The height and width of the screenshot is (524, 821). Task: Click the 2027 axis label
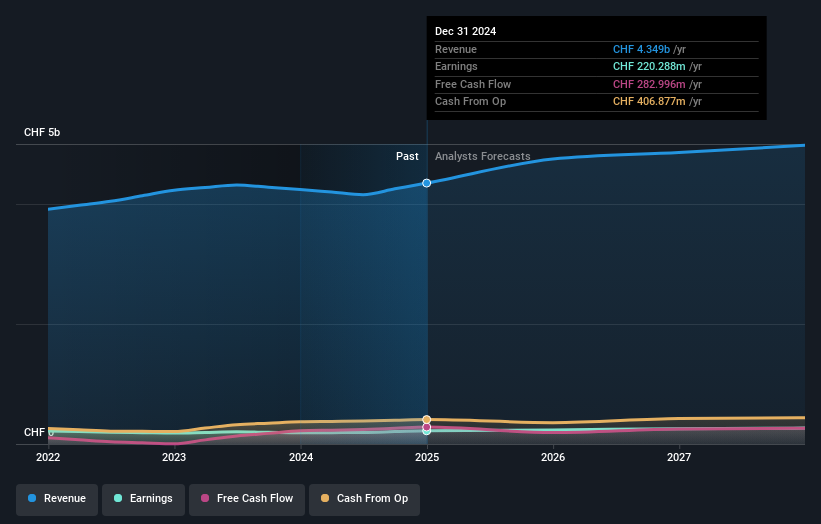coord(679,457)
